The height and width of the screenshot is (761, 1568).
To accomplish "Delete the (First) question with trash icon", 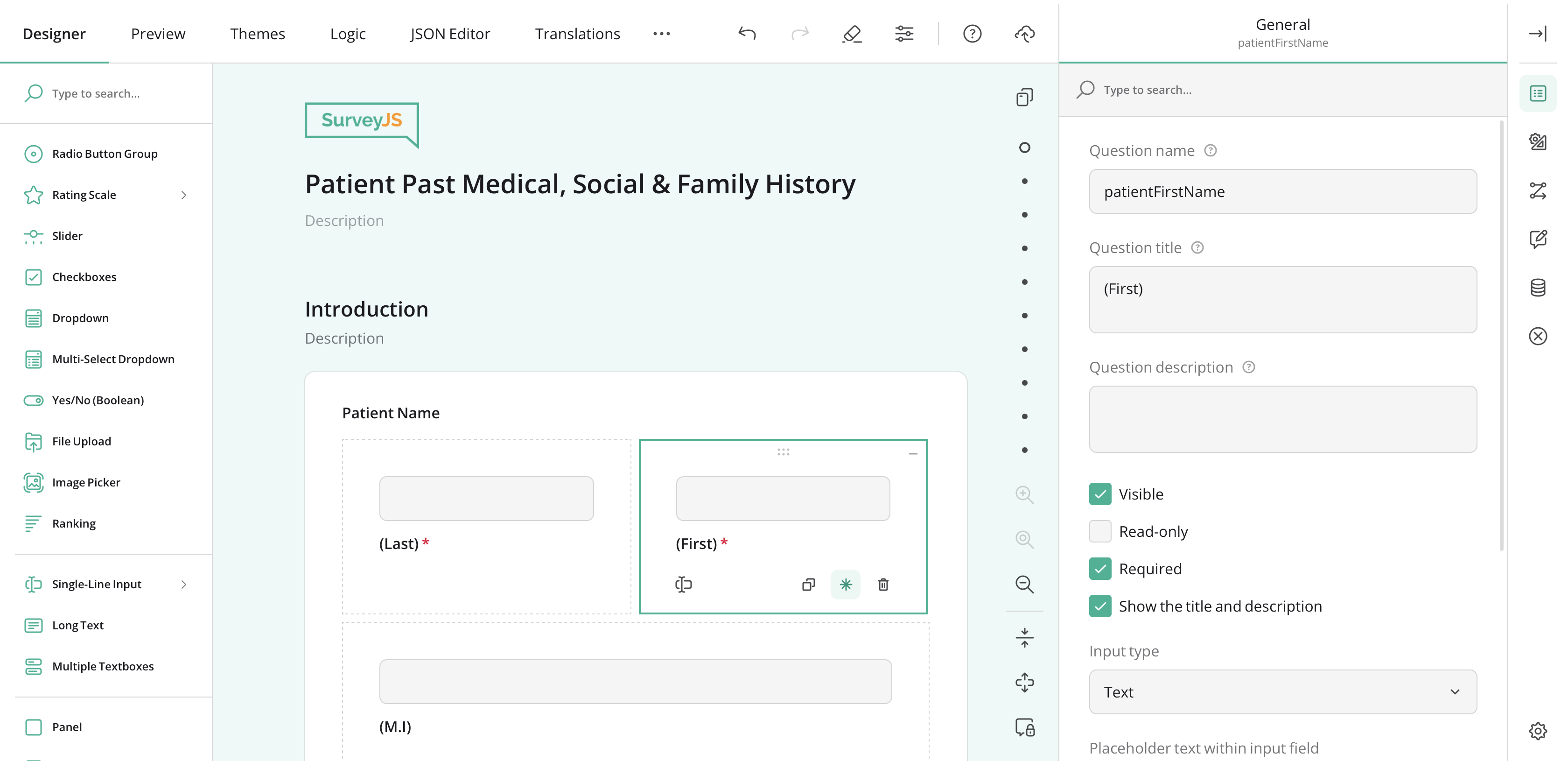I will point(883,585).
